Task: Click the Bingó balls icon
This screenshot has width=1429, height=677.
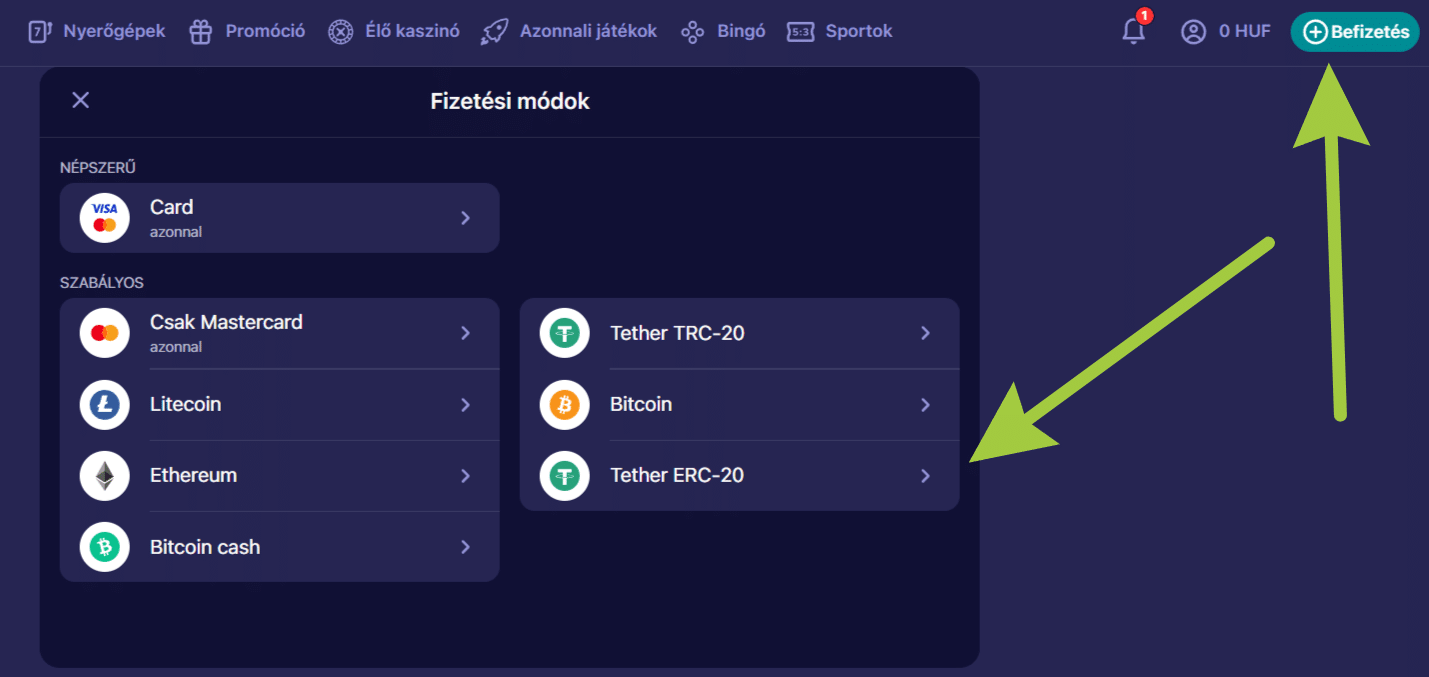Action: (x=692, y=31)
